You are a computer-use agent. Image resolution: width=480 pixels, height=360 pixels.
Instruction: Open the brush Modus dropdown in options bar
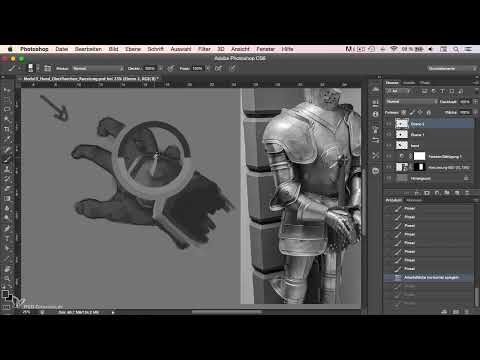(98, 68)
